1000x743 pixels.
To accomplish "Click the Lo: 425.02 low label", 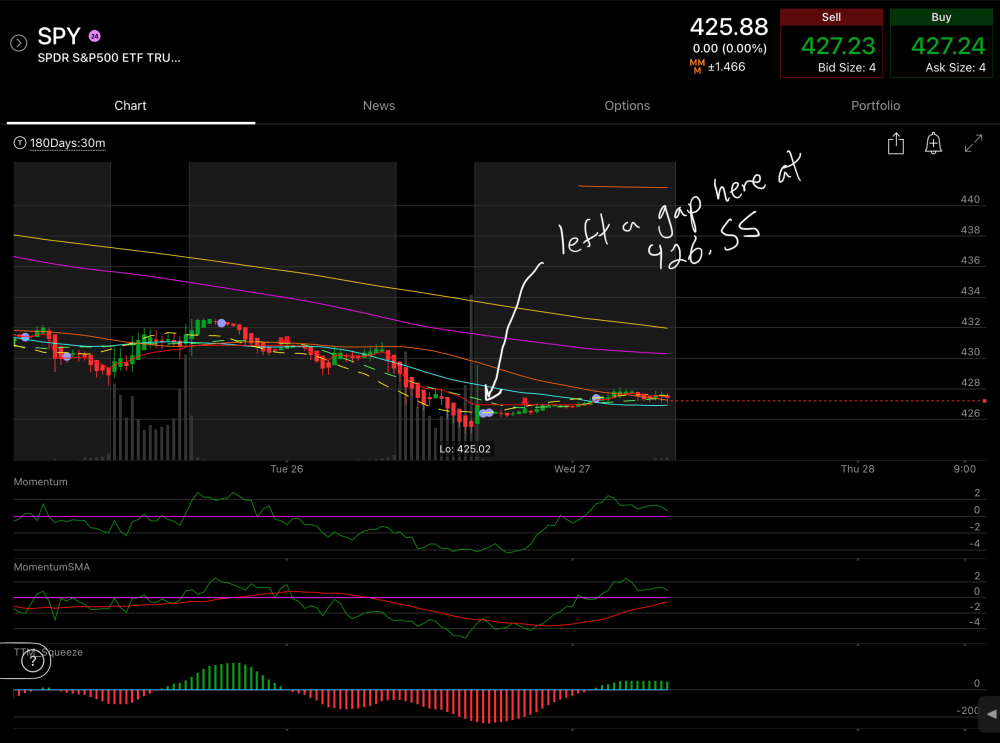I will 465,449.
